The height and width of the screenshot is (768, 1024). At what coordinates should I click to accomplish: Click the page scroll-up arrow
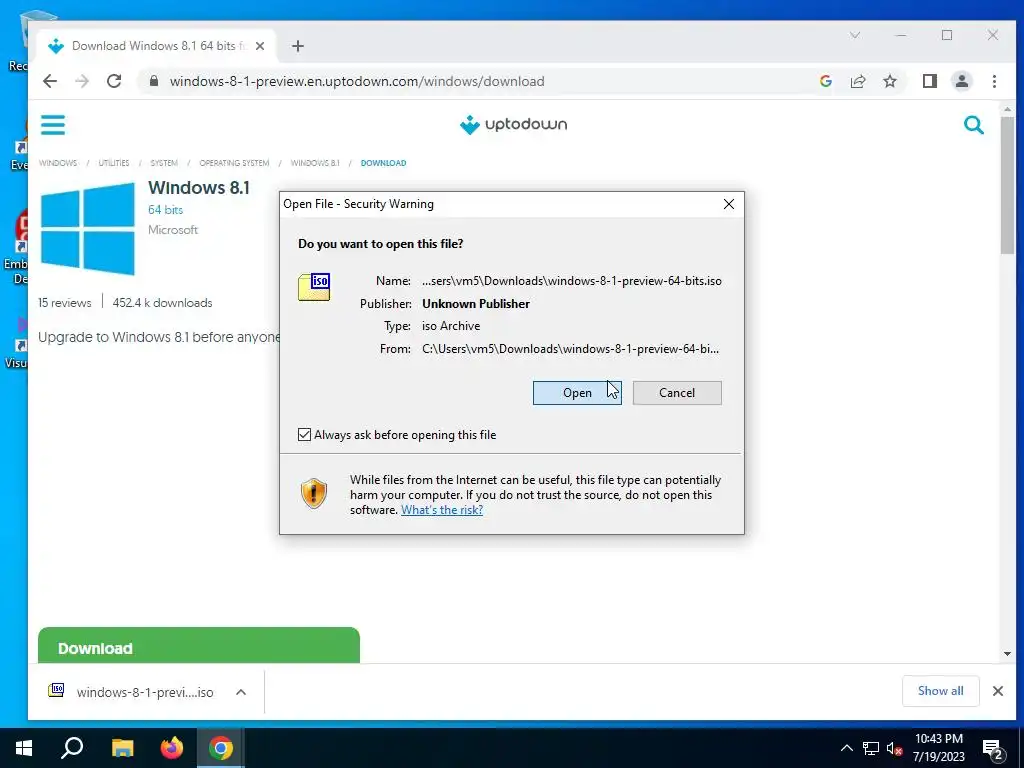pos(1007,109)
